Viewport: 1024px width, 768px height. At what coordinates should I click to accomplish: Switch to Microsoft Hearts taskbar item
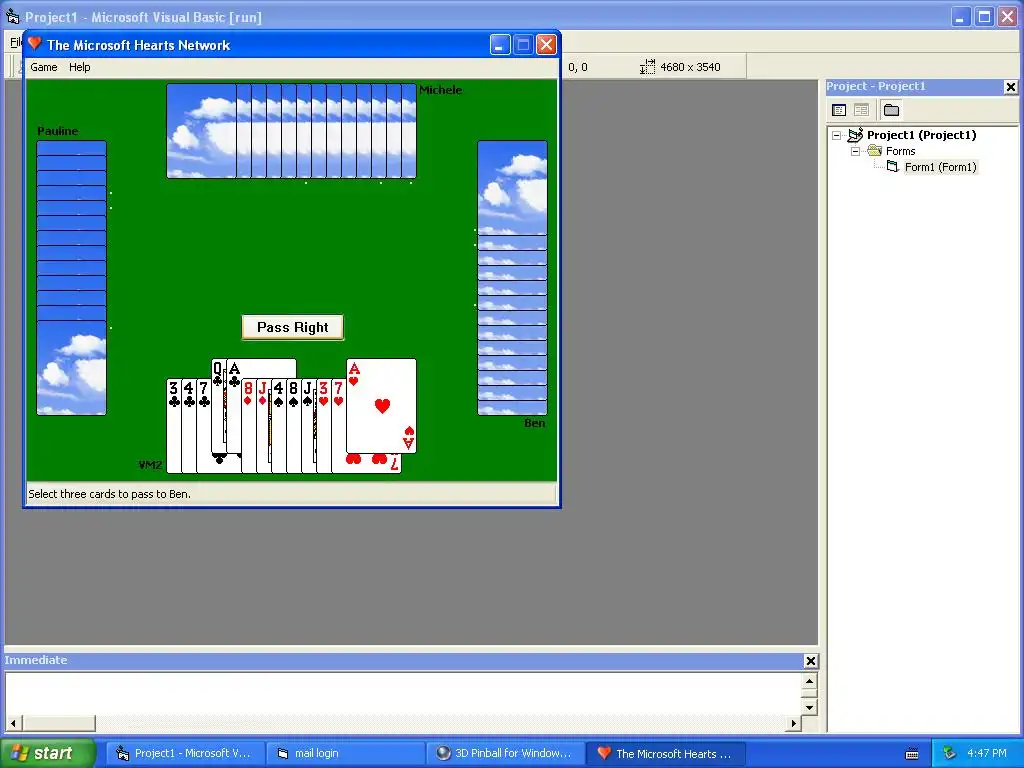[x=666, y=754]
